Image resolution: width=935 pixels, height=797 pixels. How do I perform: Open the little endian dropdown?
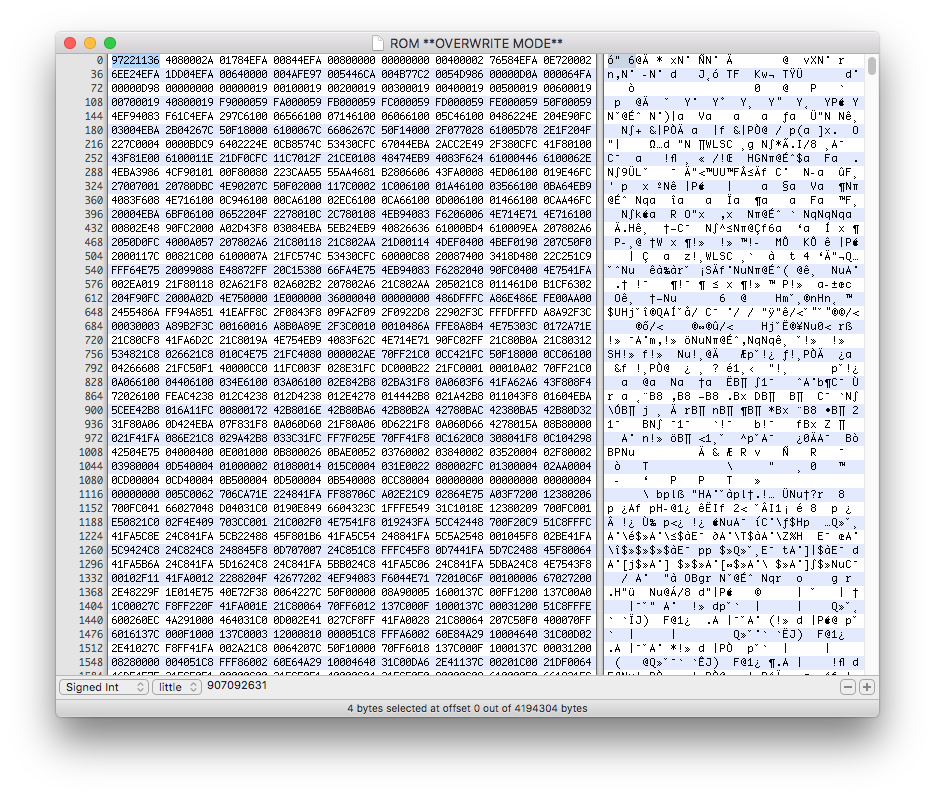(x=177, y=687)
